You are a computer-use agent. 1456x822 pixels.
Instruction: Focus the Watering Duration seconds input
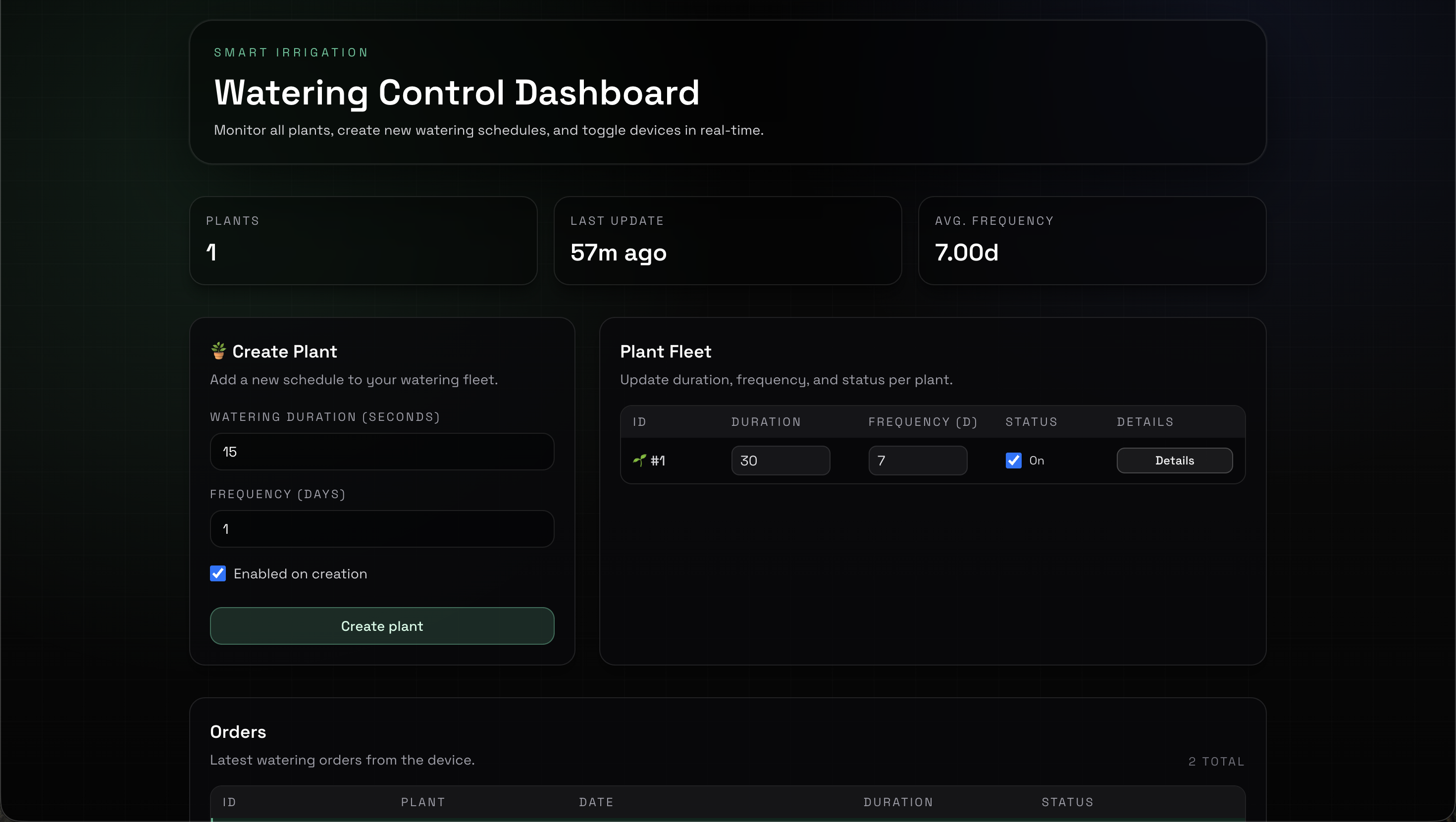(381, 451)
